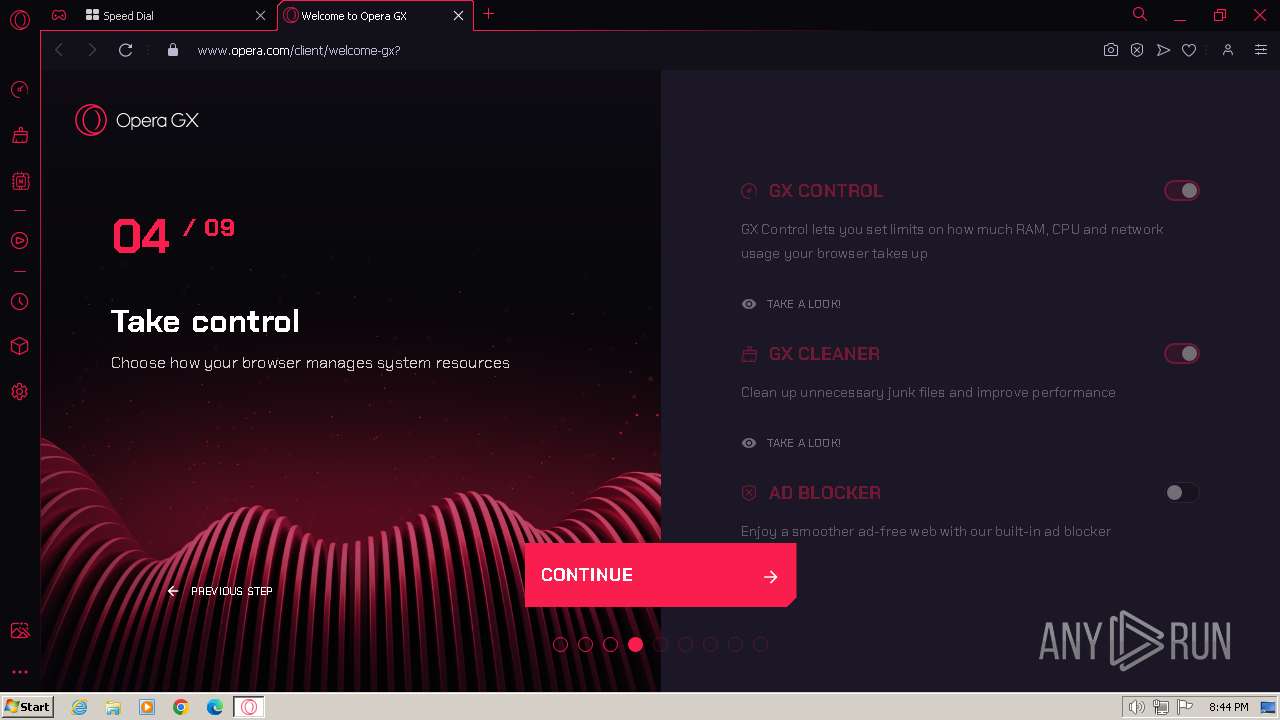This screenshot has width=1280, height=720.
Task: Open GX Corner gamepad tab icon
Action: tap(60, 15)
